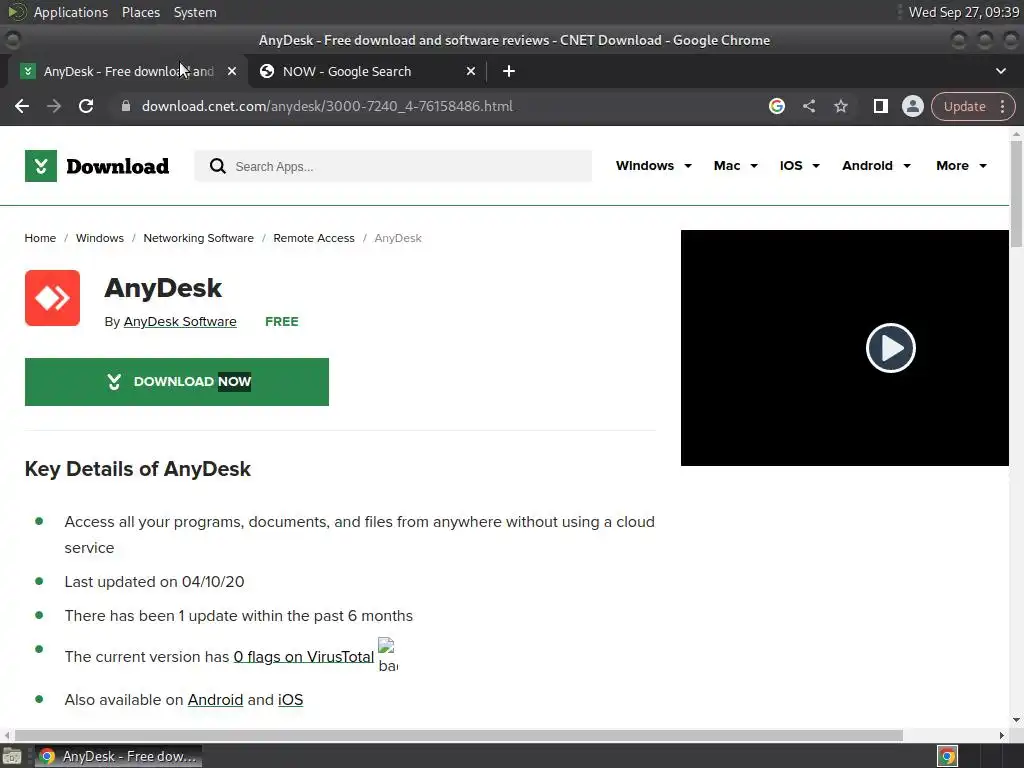Viewport: 1024px width, 768px height.
Task: Follow the Android availability link
Action: tap(216, 700)
